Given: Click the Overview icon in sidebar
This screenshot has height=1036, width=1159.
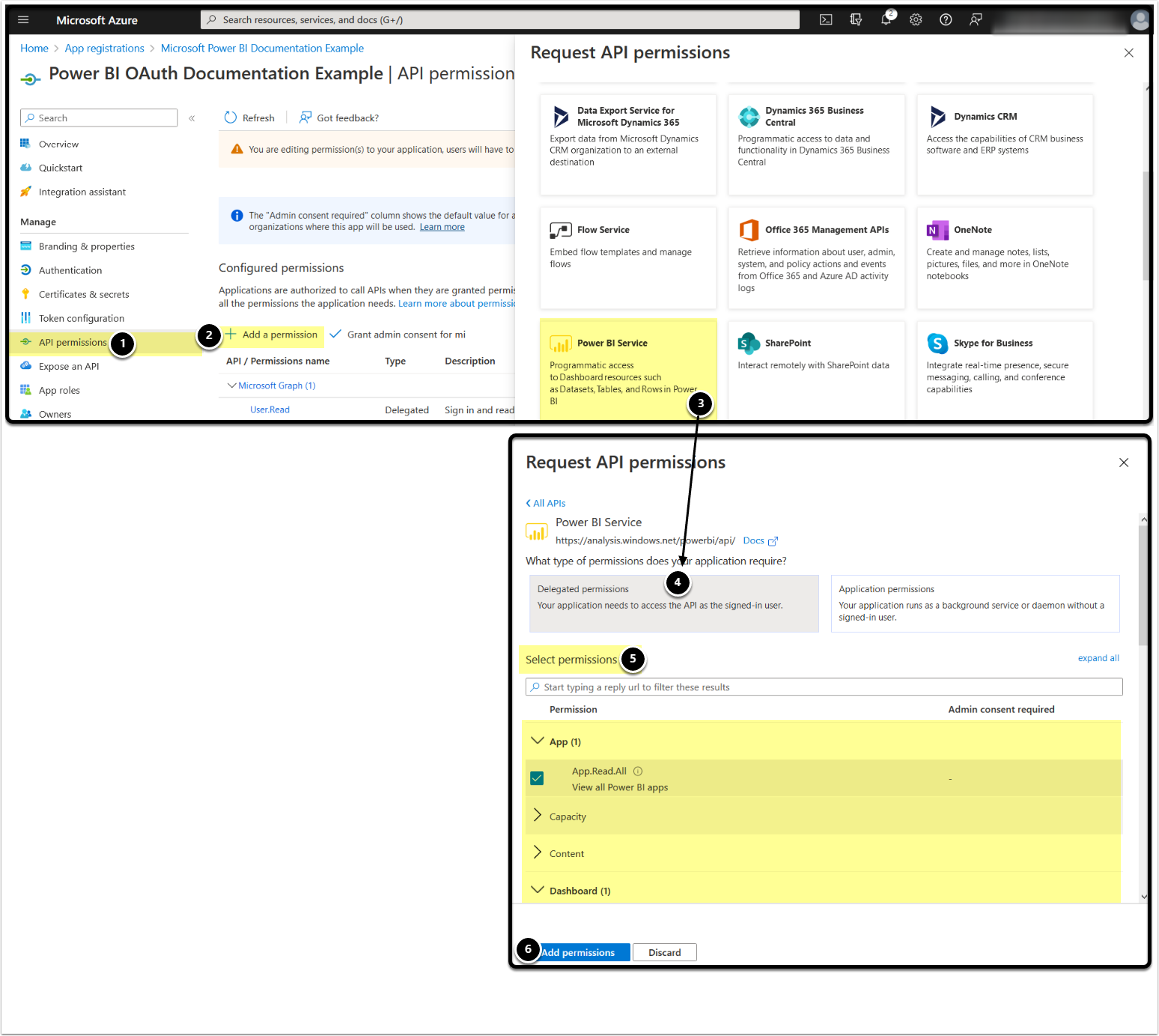Looking at the screenshot, I should click(x=25, y=144).
